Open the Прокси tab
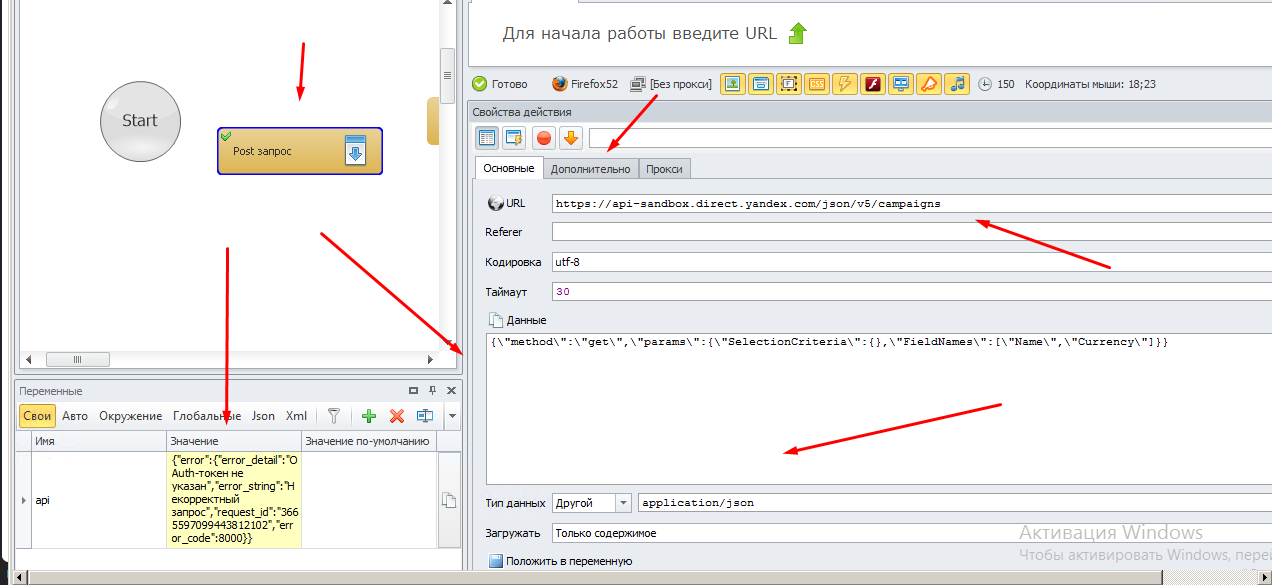Image resolution: width=1272 pixels, height=585 pixels. (665, 169)
